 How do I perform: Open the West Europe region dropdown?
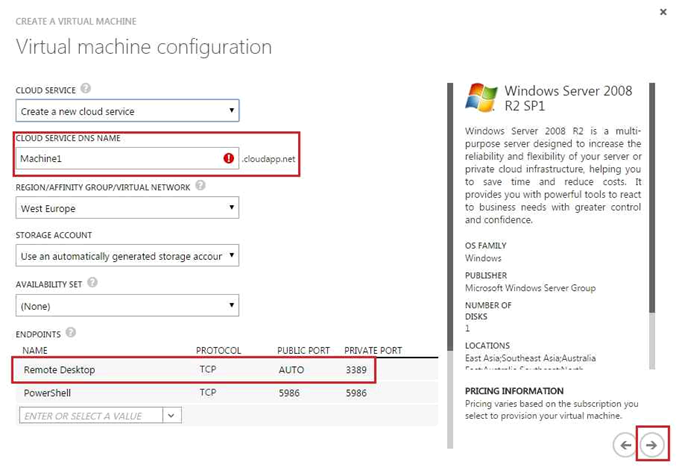(127, 208)
